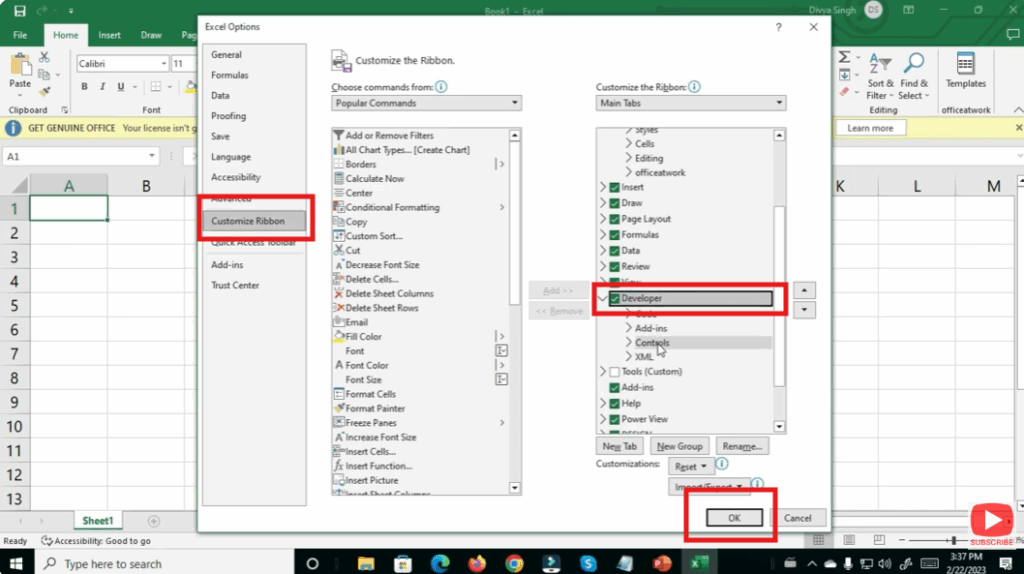Open the Choose commands from dropdown
This screenshot has height=574, width=1024.
[x=426, y=103]
